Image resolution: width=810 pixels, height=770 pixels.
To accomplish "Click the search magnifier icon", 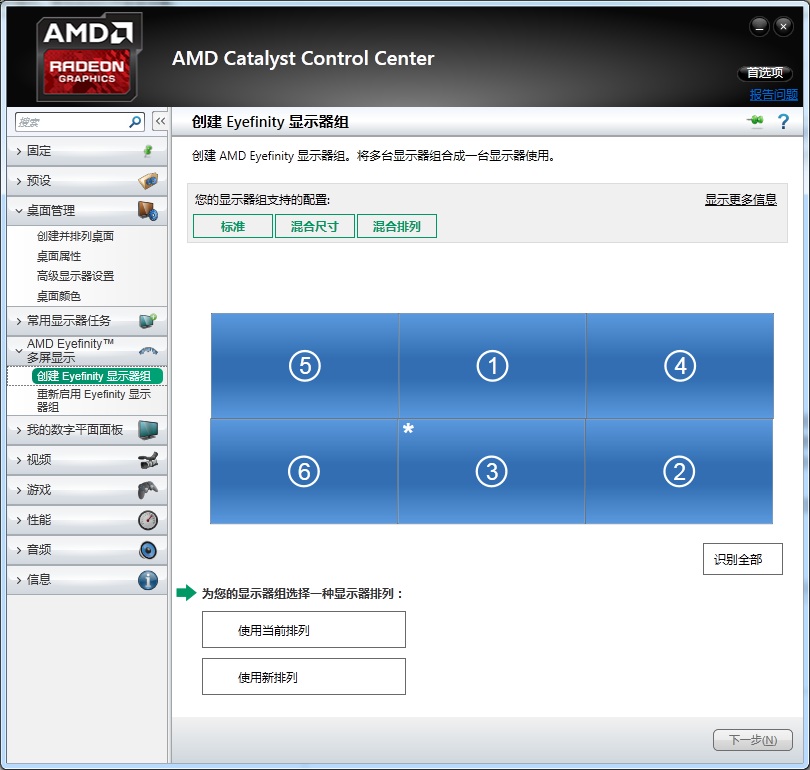I will pos(135,122).
